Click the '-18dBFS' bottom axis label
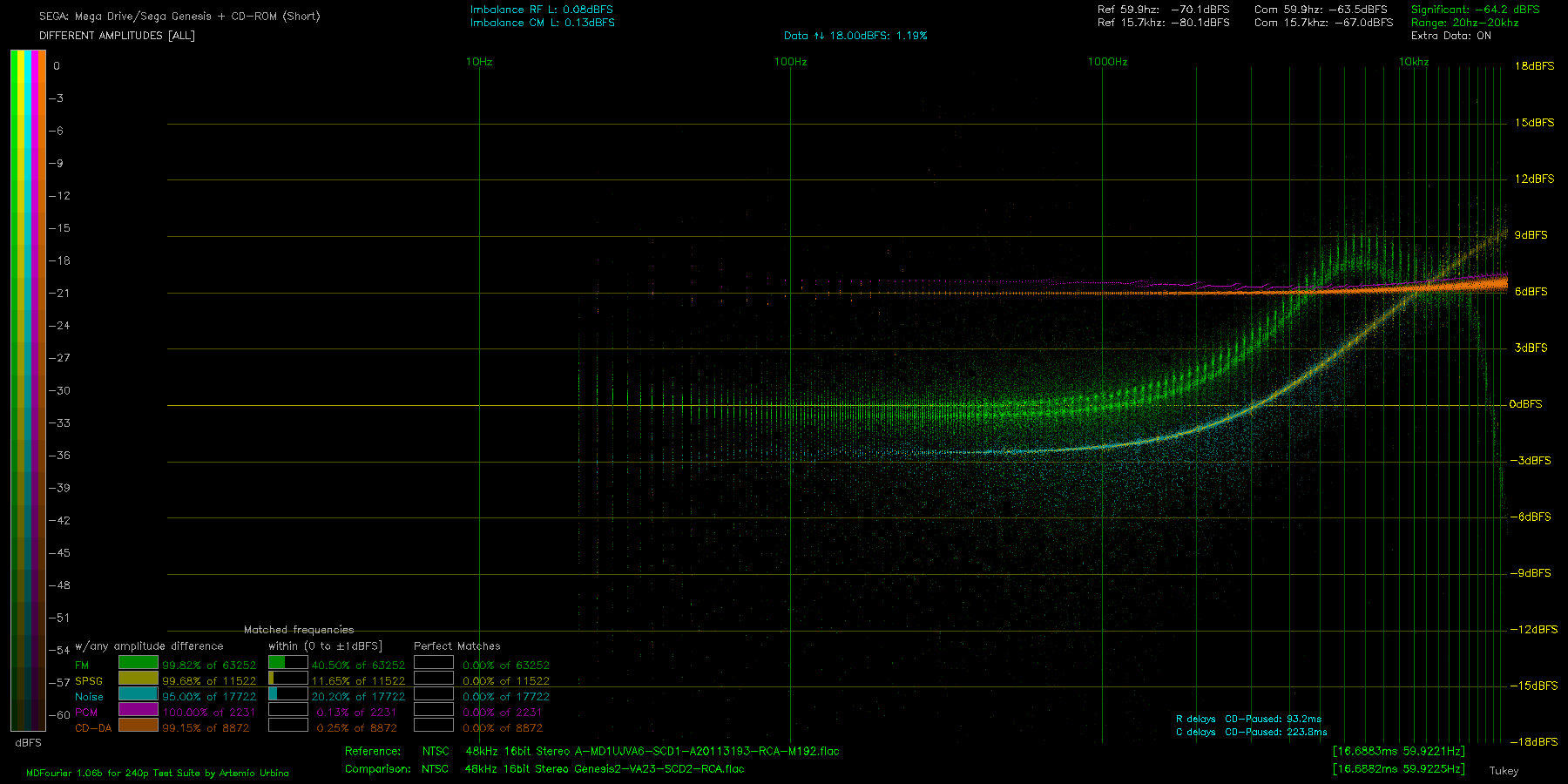 coord(1534,742)
